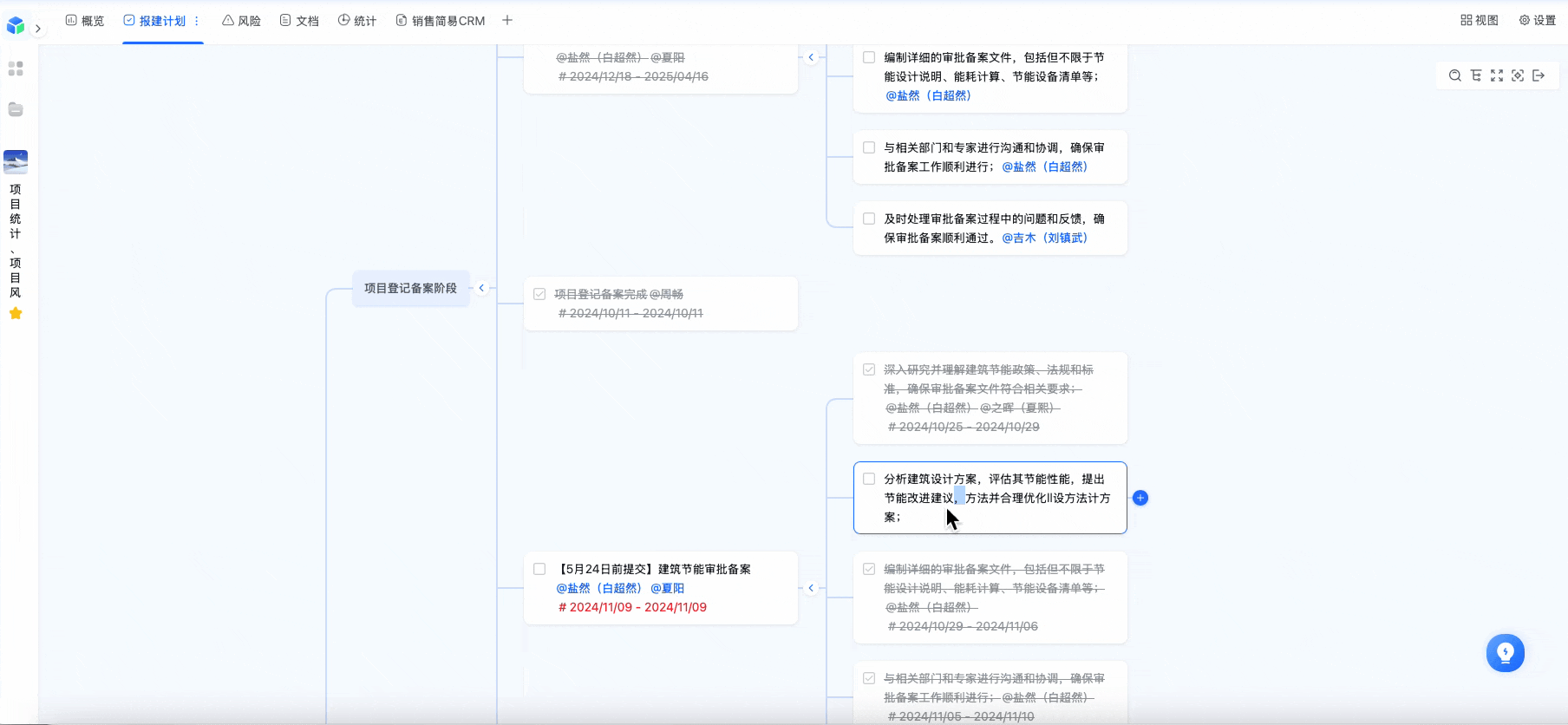Check the unchecked 与相关部门和专家进行沟通和协调 task

[x=869, y=147]
